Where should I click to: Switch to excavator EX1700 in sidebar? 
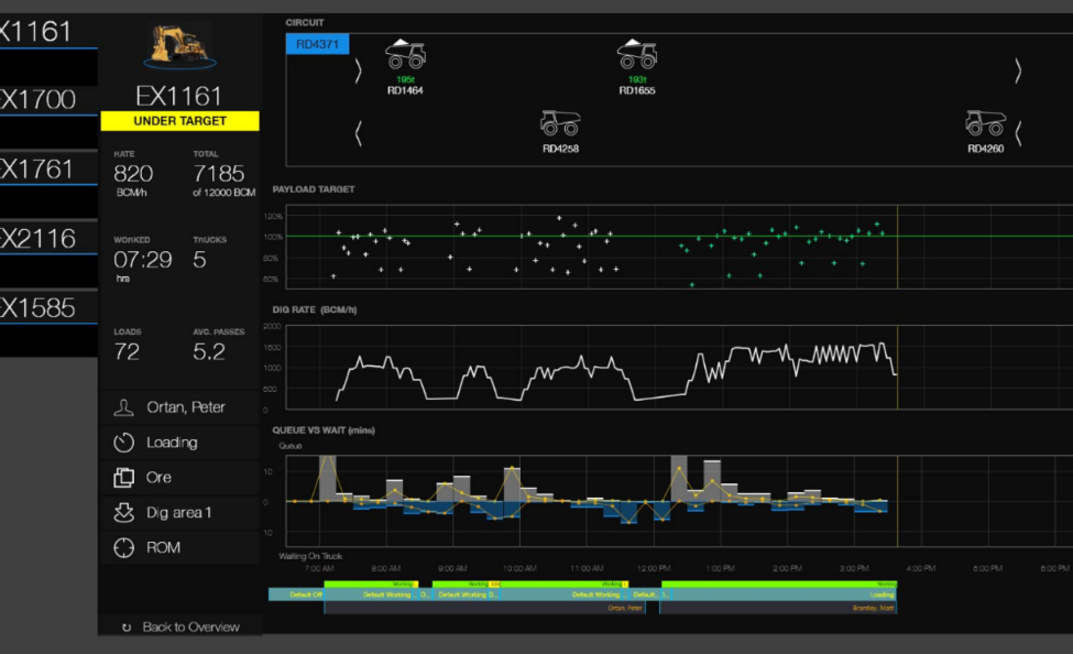point(40,99)
